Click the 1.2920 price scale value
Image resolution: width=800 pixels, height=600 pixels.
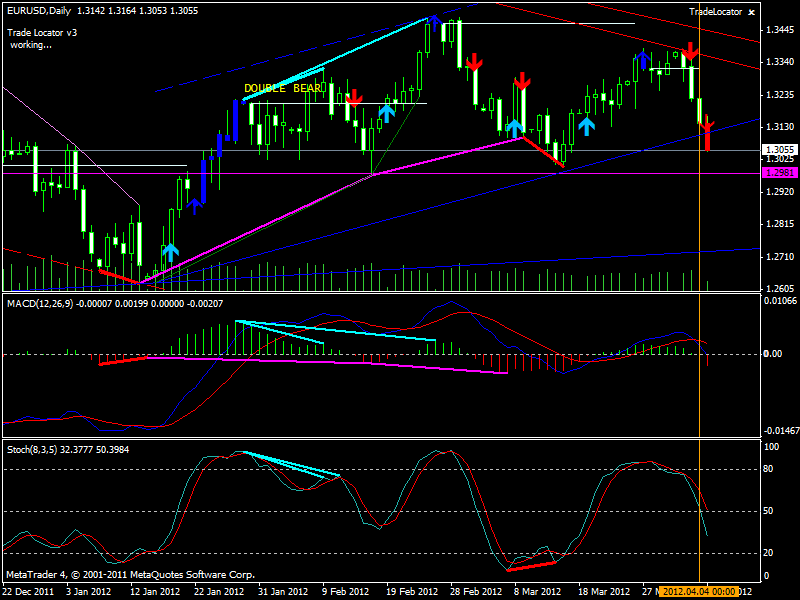tap(780, 191)
